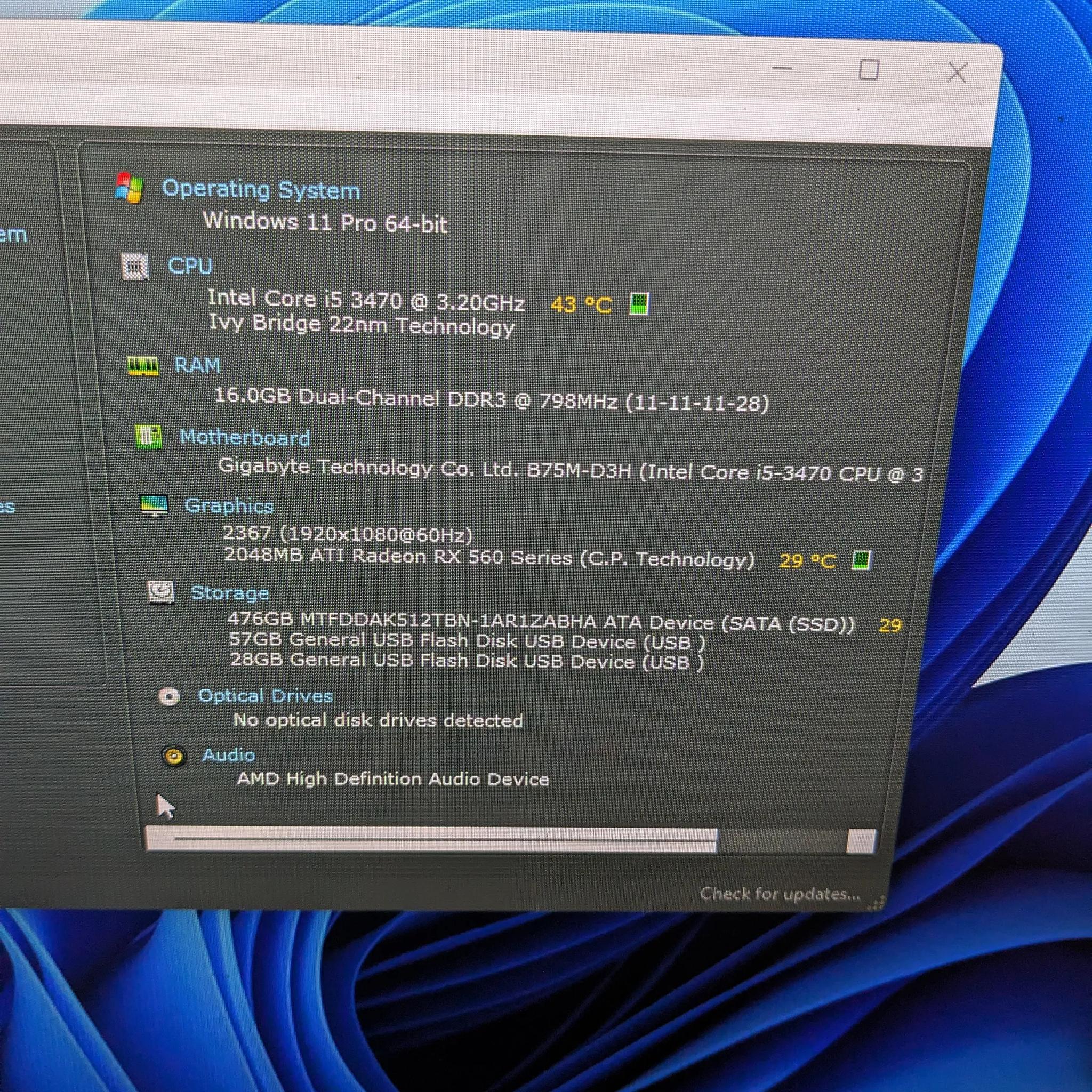The width and height of the screenshot is (1092, 1092).
Task: Select "Intel Core i5 3470 @ 3.20GHz" text
Action: tap(366, 300)
